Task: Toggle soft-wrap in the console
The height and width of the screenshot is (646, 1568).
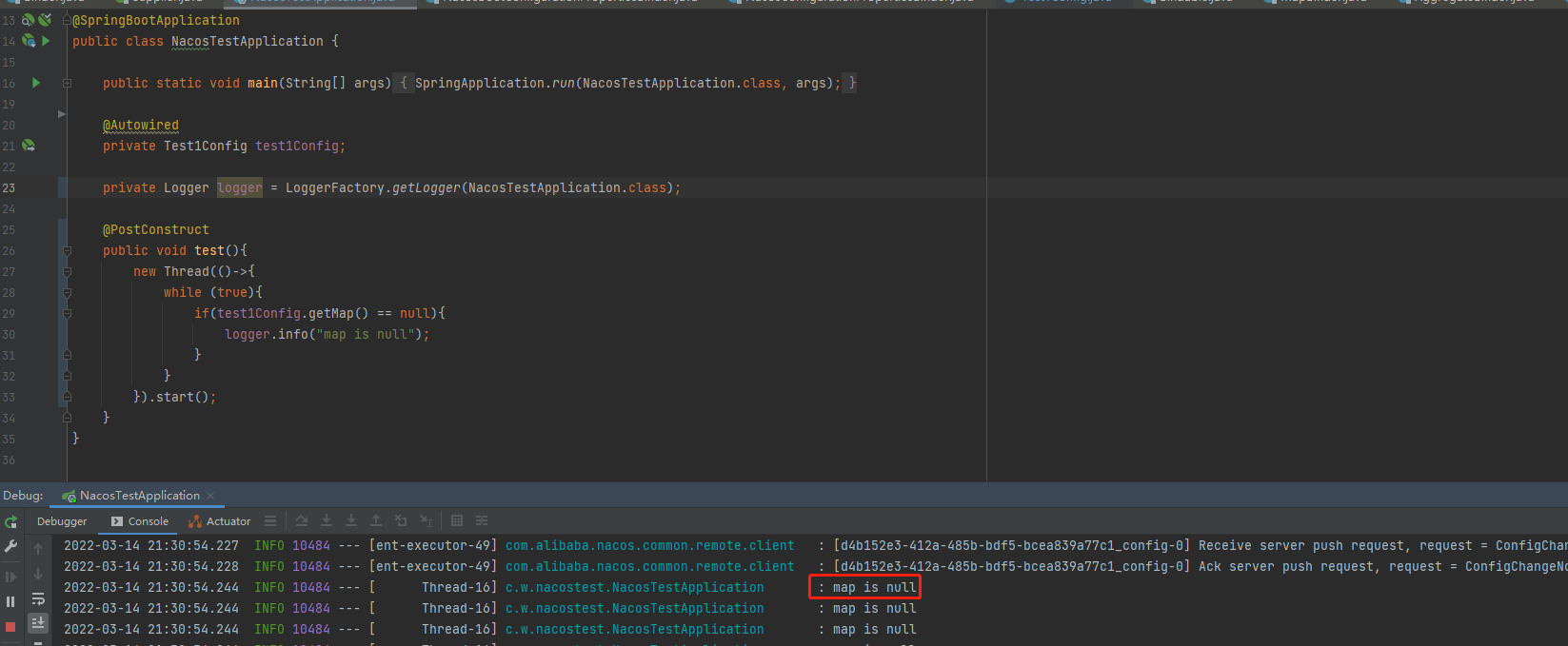Action: point(38,598)
